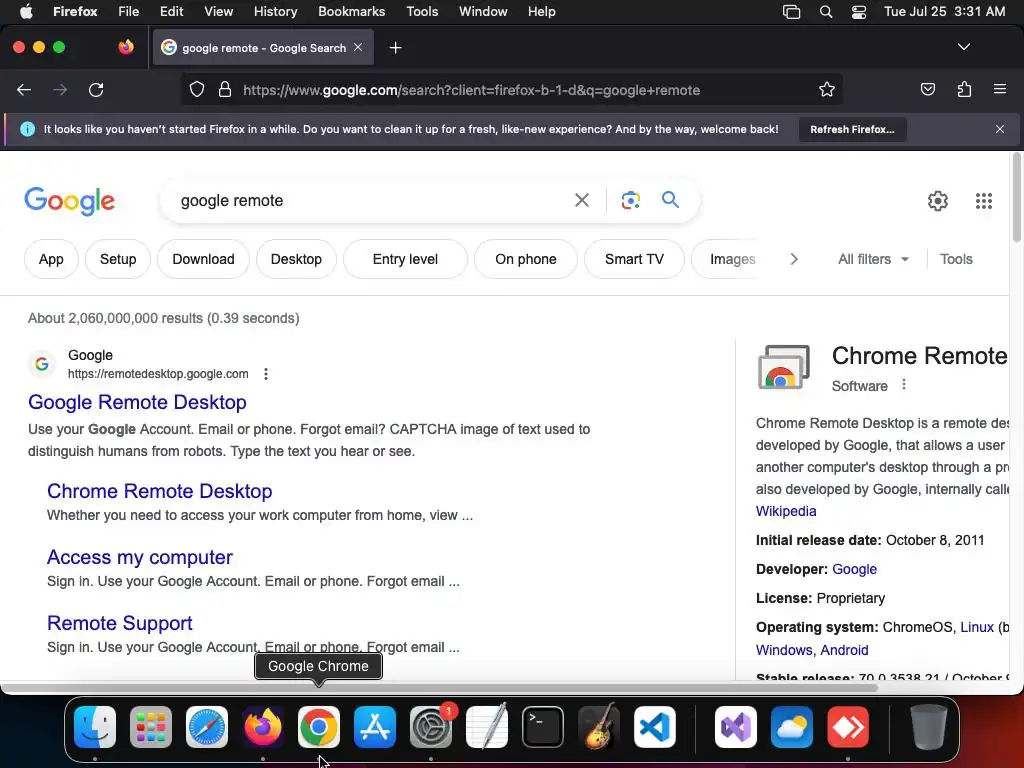Open Finder in the dock

click(x=95, y=726)
